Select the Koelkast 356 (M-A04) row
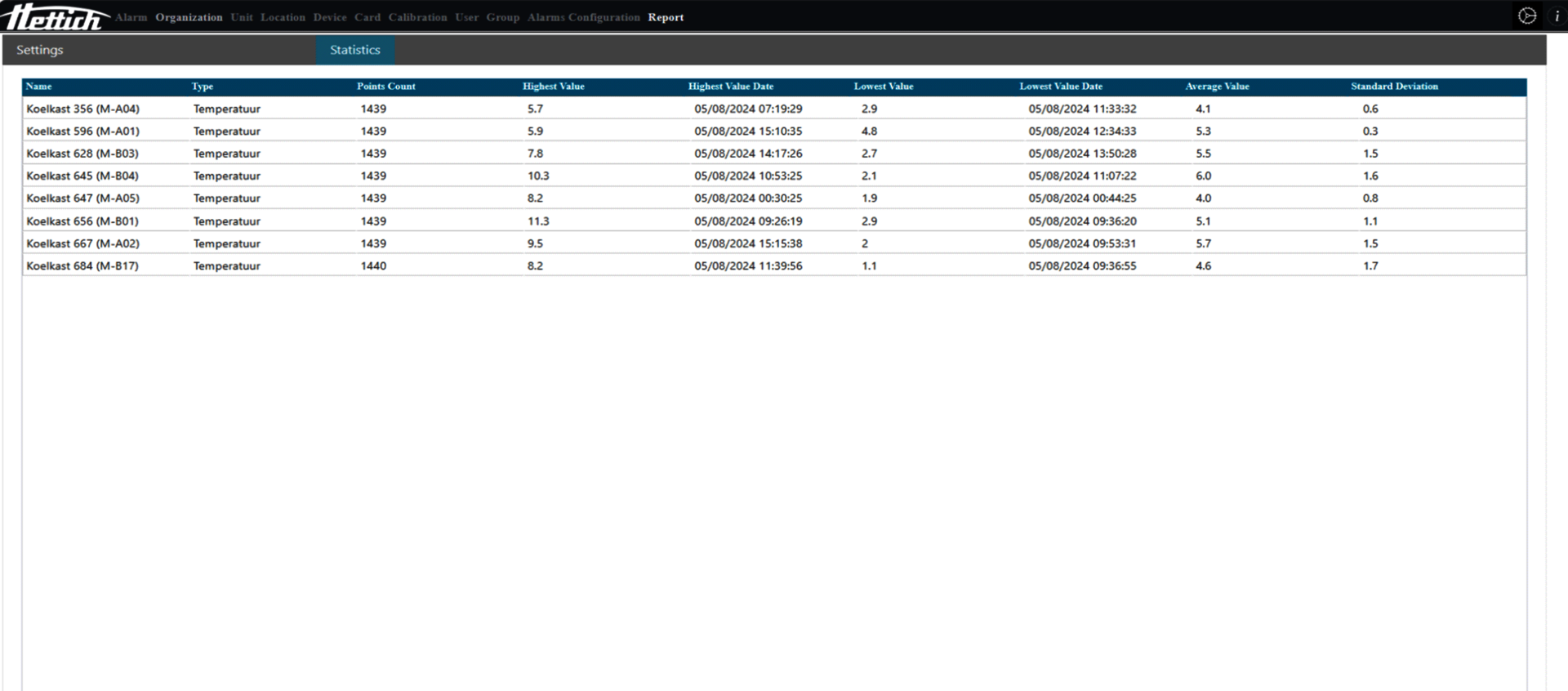Viewport: 1568px width, 691px height. pyautogui.click(x=82, y=109)
